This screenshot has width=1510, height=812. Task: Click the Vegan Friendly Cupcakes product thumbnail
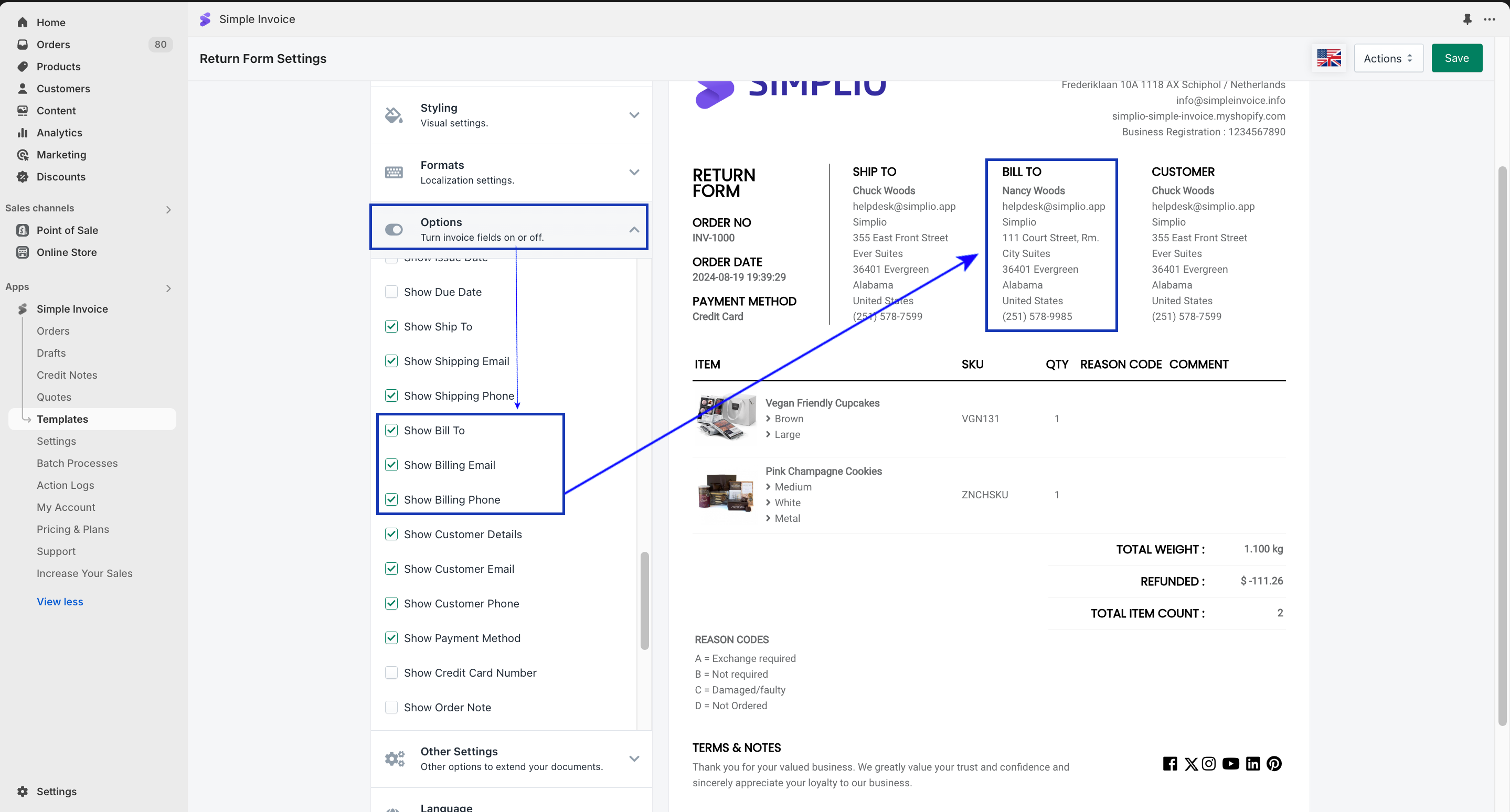(726, 418)
